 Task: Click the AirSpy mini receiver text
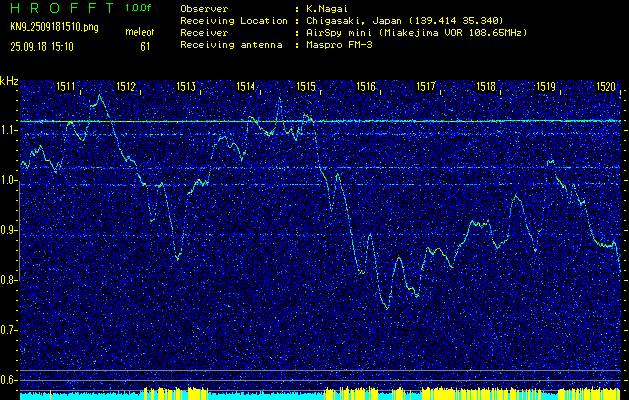[x=416, y=33]
